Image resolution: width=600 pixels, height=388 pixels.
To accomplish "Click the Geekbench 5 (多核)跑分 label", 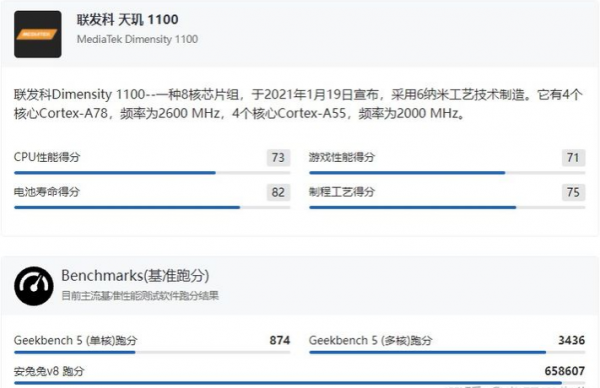I will [370, 340].
